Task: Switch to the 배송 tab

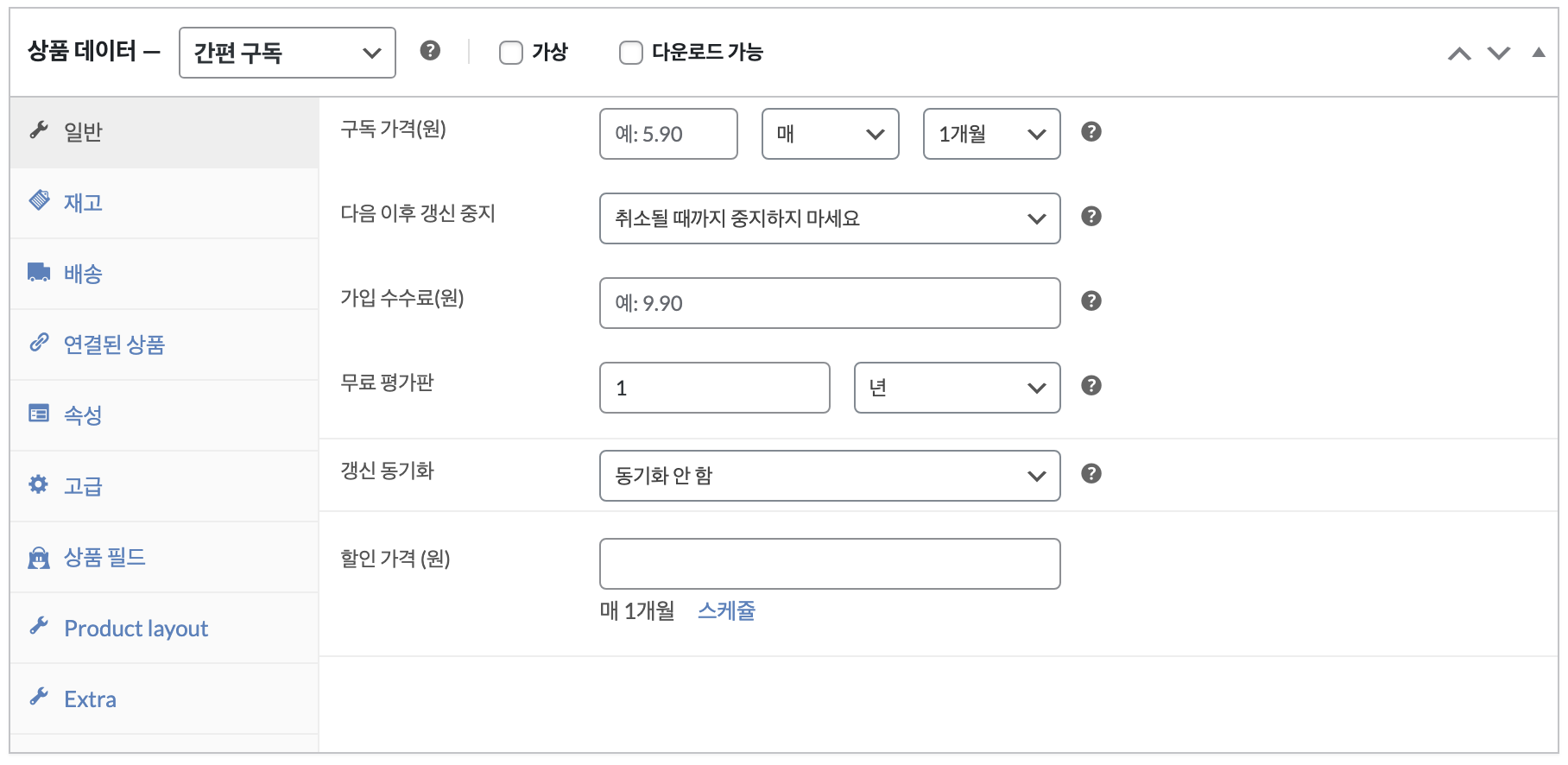Action: click(164, 274)
